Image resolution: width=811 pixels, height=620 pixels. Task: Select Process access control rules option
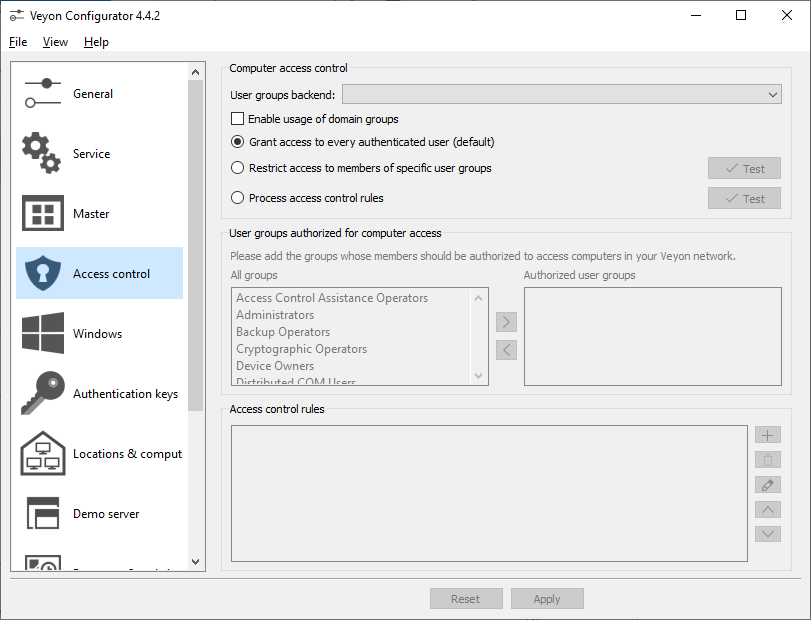pyautogui.click(x=237, y=198)
